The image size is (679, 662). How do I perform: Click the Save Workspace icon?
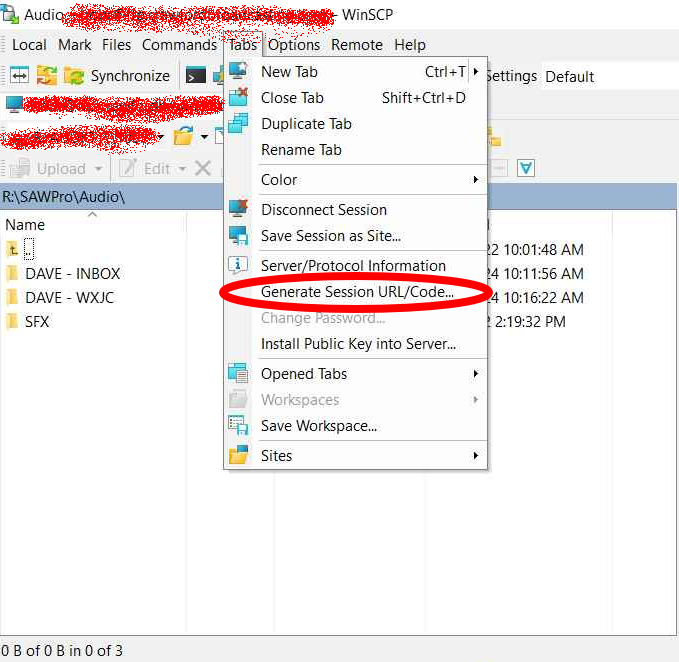coord(238,425)
